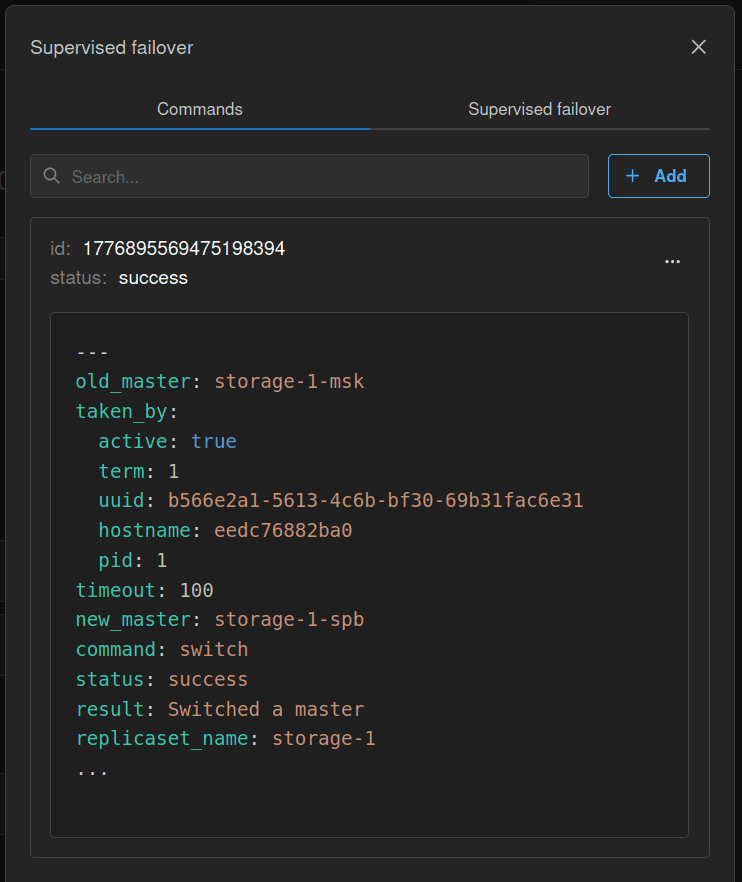This screenshot has height=882, width=742.
Task: Click the magnifier search icon
Action: [52, 176]
